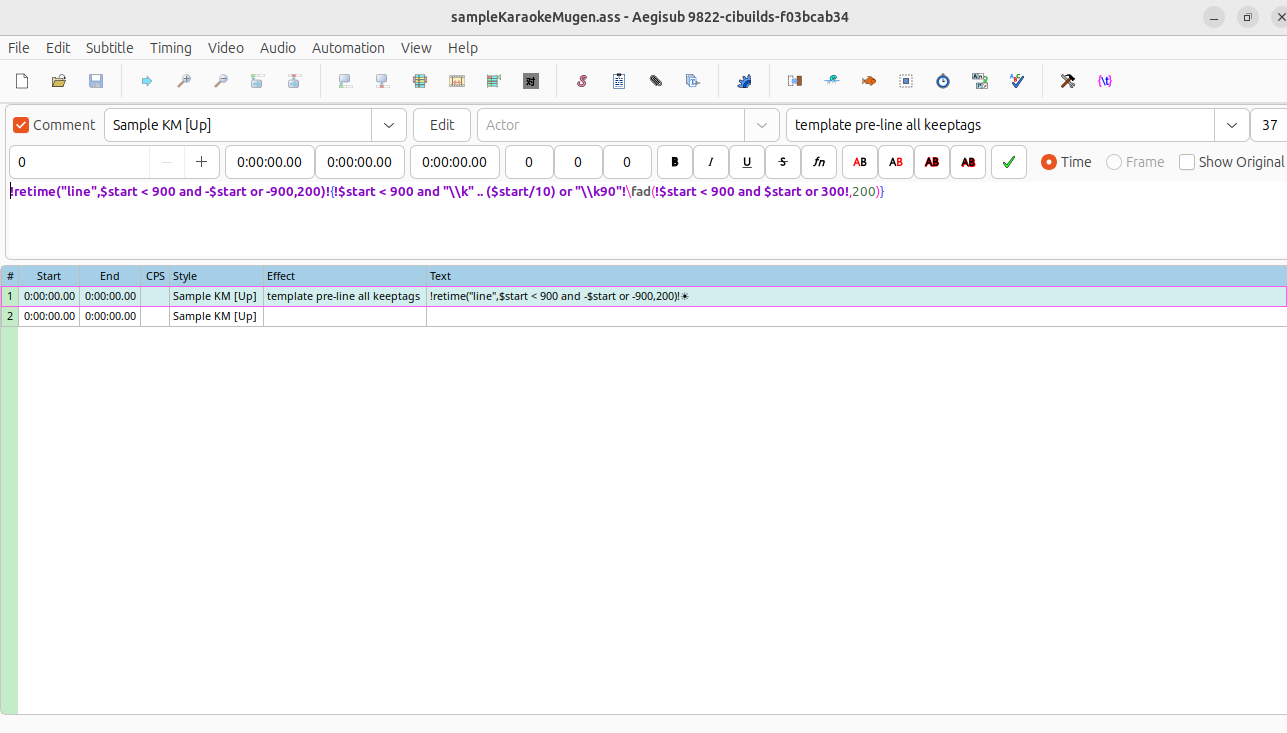Set secondary color AB swatch
This screenshot has width=1287, height=733.
(x=896, y=162)
